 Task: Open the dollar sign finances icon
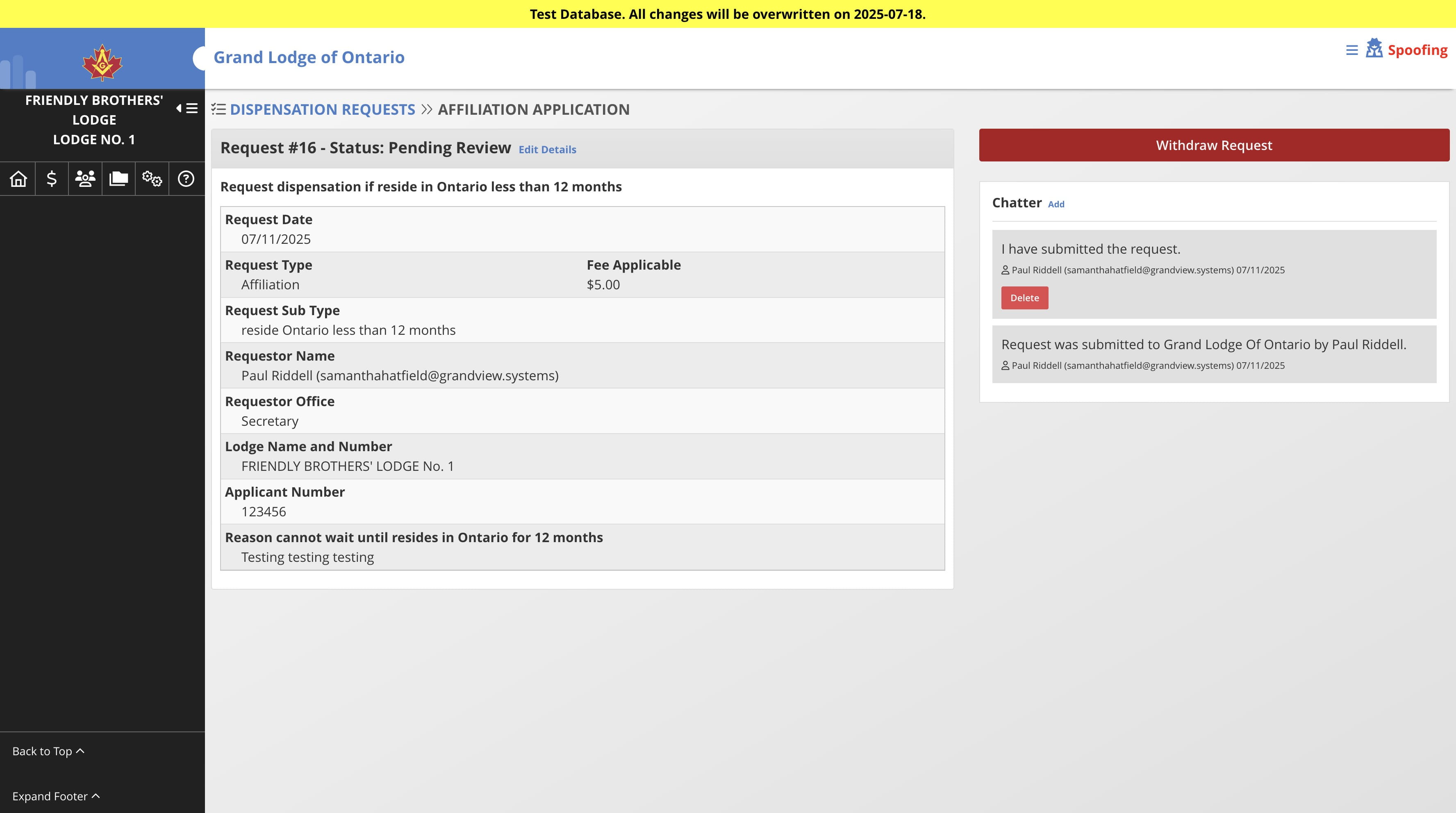(x=51, y=179)
